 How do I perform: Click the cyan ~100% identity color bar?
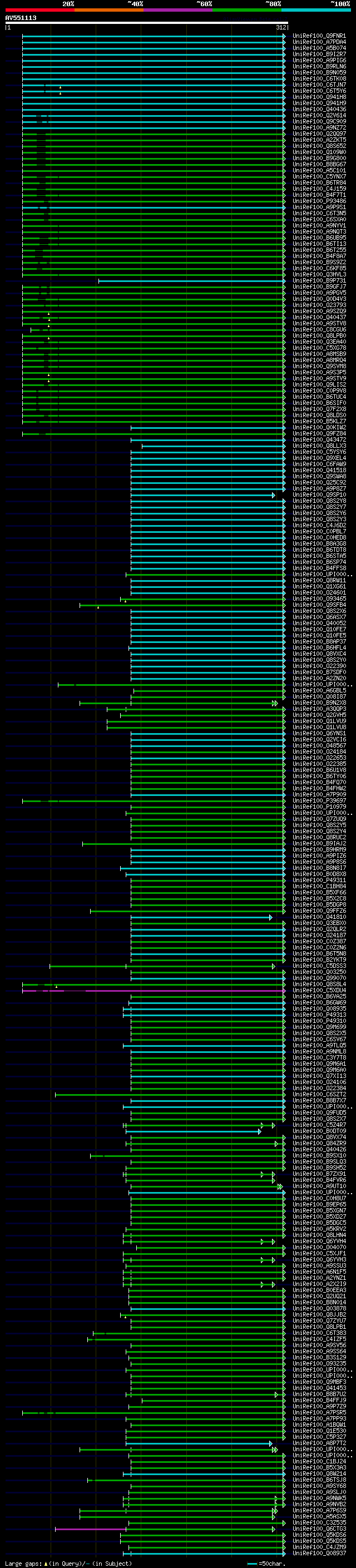316,10
